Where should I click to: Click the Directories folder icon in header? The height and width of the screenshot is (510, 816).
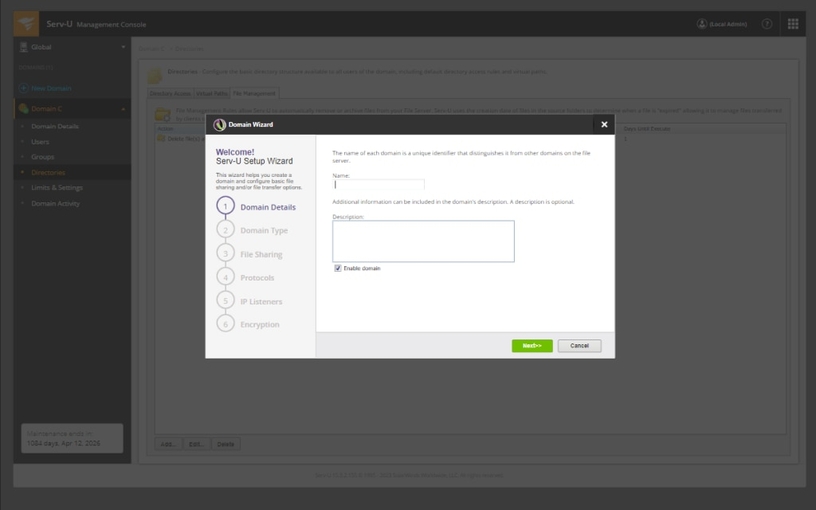point(155,76)
